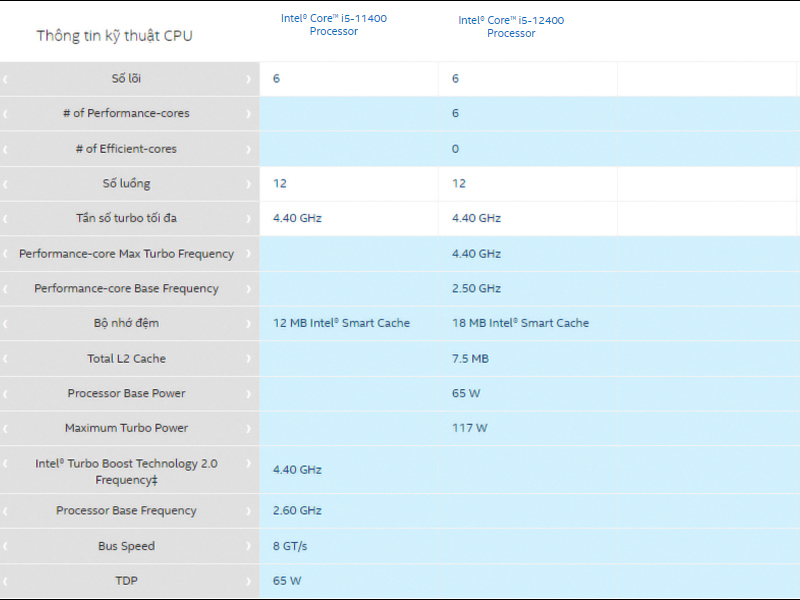Open the Intel Core i5-11400 Processor link
The height and width of the screenshot is (600, 800).
[334, 25]
